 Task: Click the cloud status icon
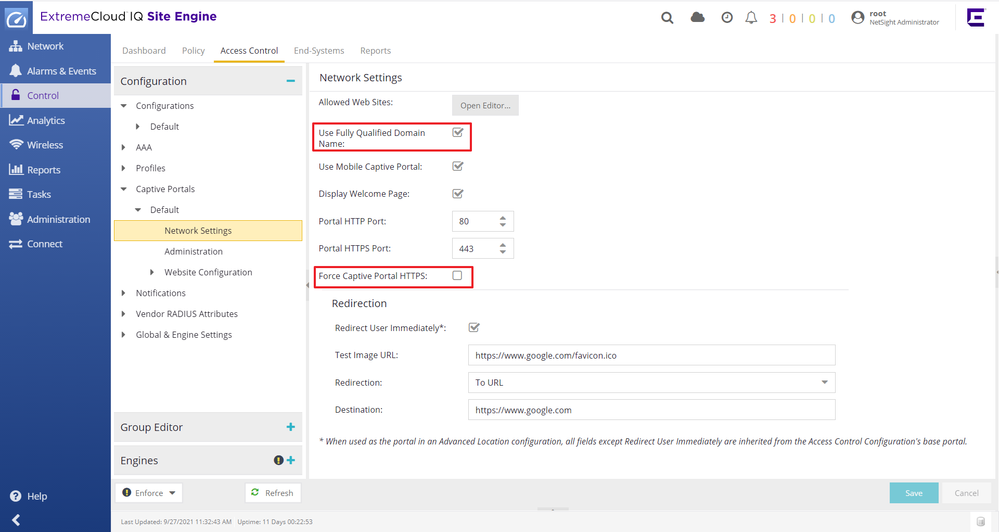698,18
